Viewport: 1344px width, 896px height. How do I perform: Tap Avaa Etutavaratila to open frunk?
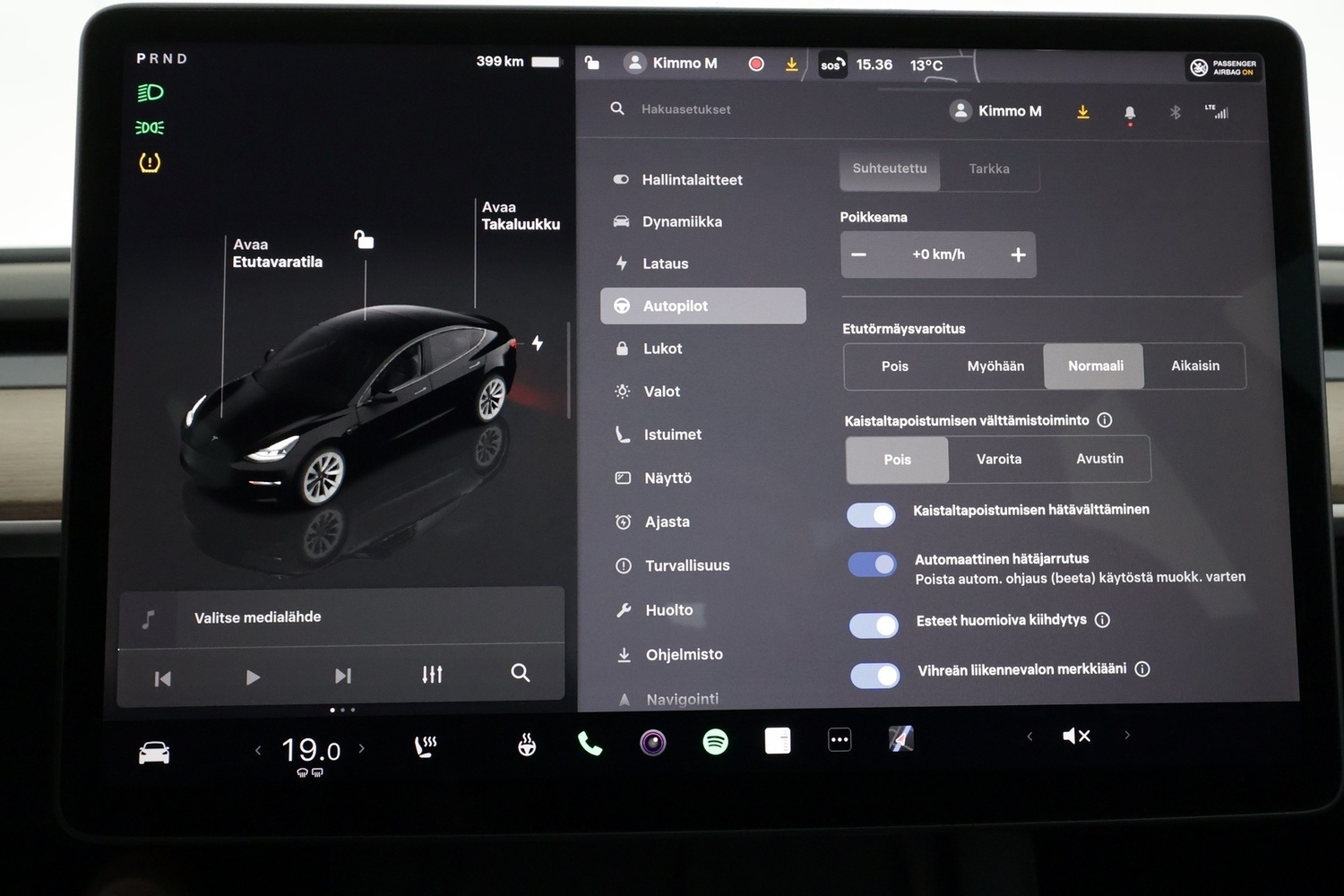[277, 253]
